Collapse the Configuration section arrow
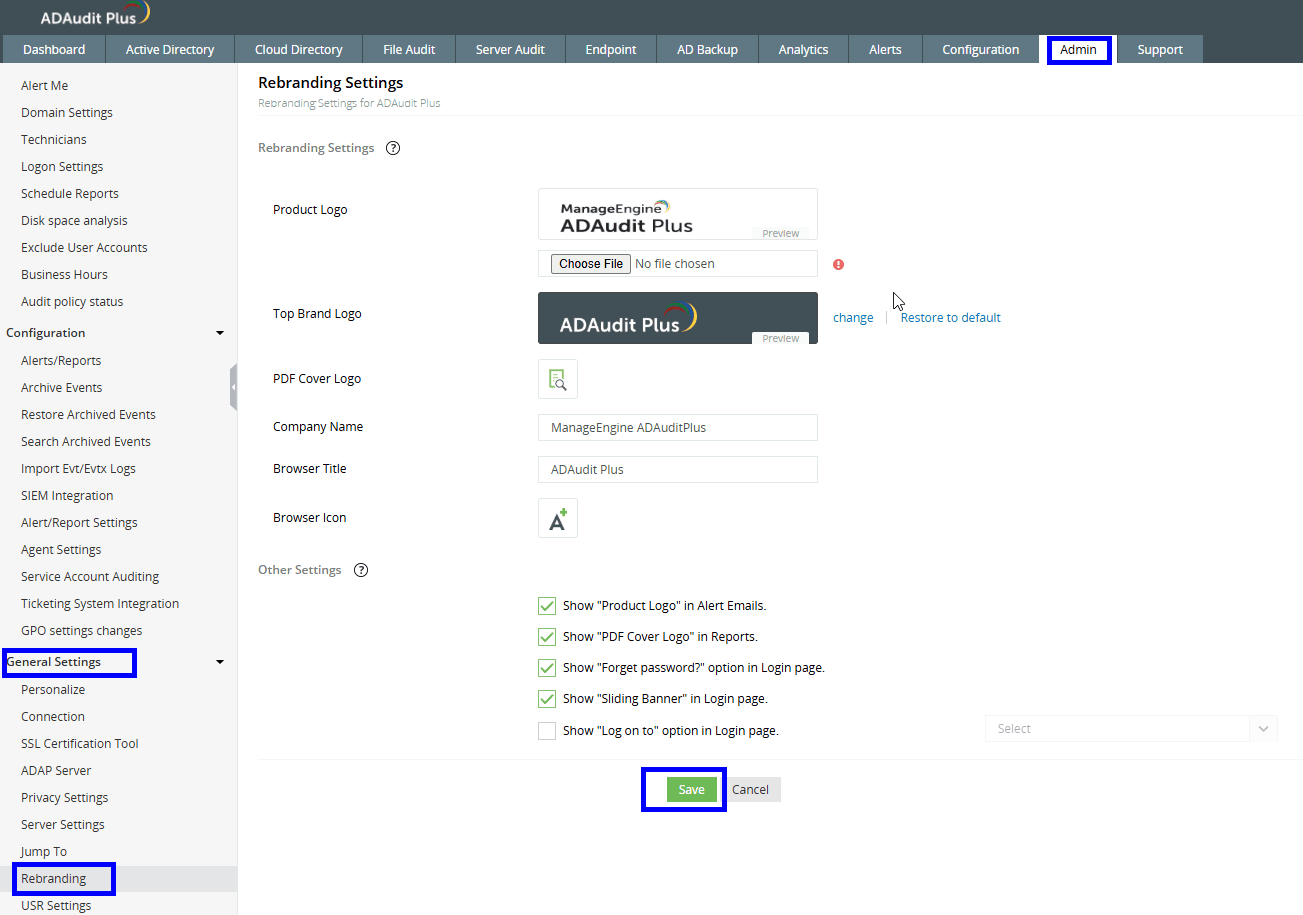This screenshot has width=1303, height=915. (x=220, y=333)
